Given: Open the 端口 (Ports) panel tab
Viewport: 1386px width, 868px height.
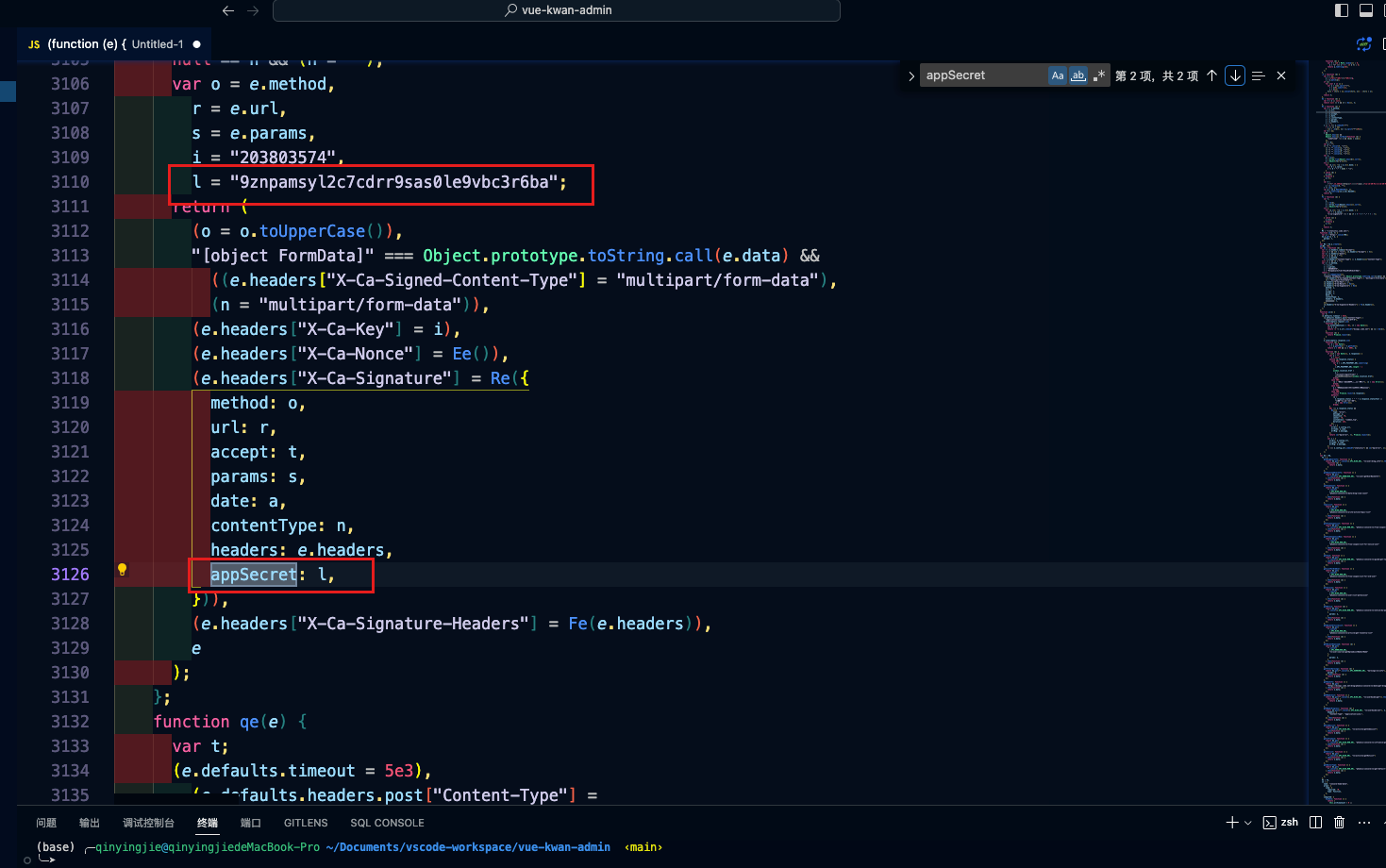Looking at the screenshot, I should pyautogui.click(x=251, y=823).
